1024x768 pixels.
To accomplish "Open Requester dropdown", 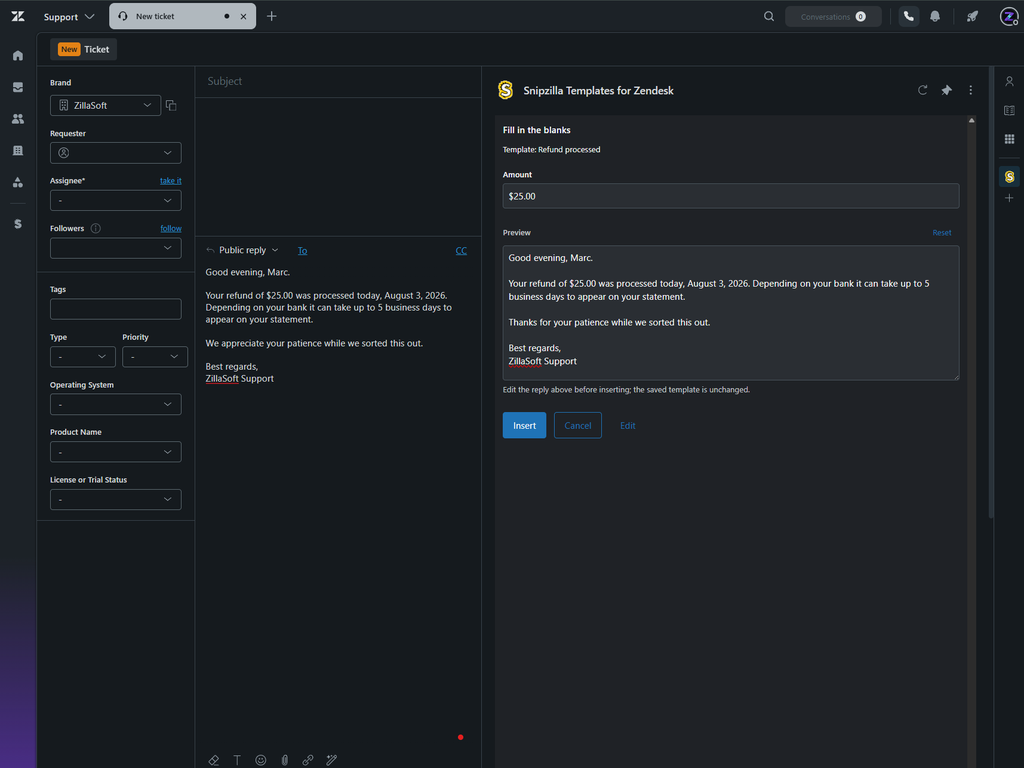I will tap(116, 153).
